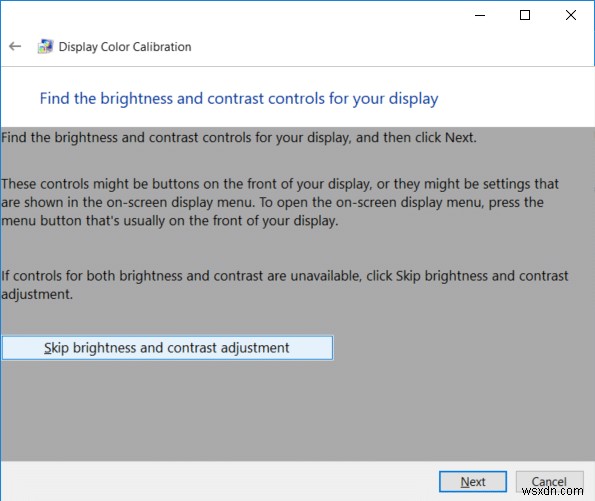Click the Display Color Calibration app icon
The height and width of the screenshot is (501, 595).
[45, 46]
